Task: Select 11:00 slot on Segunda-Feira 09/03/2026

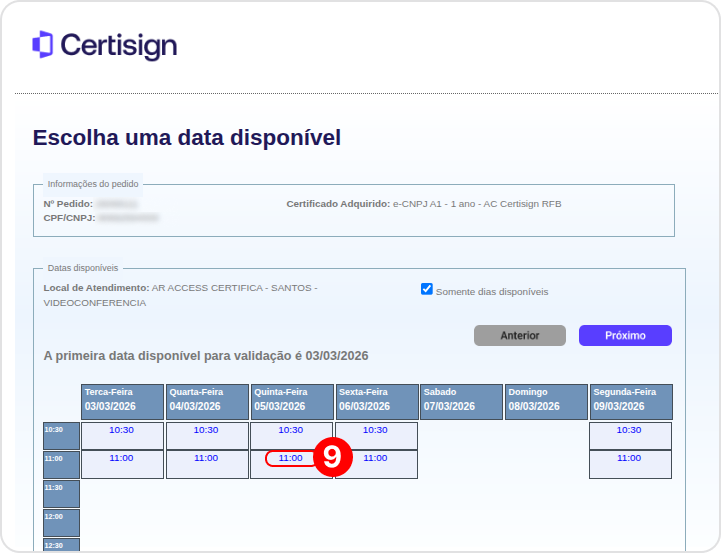Action: point(629,458)
